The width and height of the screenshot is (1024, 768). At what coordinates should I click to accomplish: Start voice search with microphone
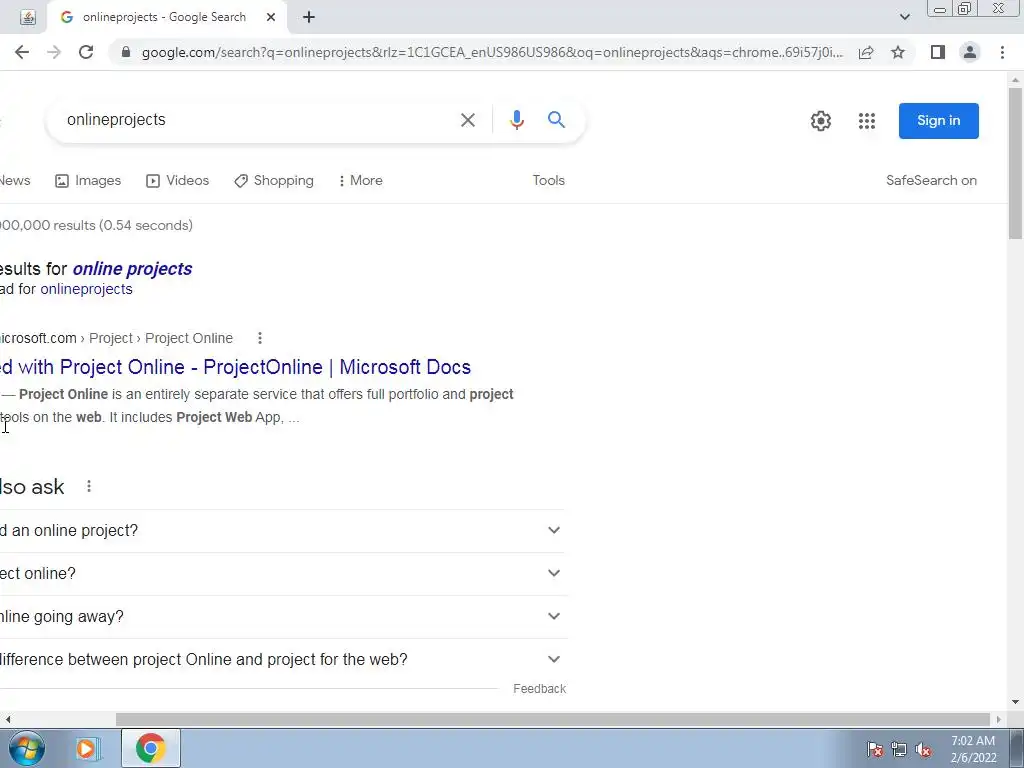(x=517, y=120)
